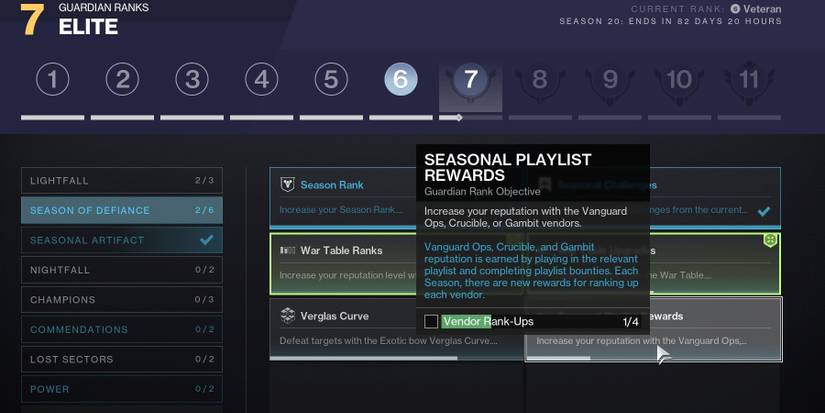The width and height of the screenshot is (825, 413).
Task: Click the season end countdown text
Action: [670, 21]
